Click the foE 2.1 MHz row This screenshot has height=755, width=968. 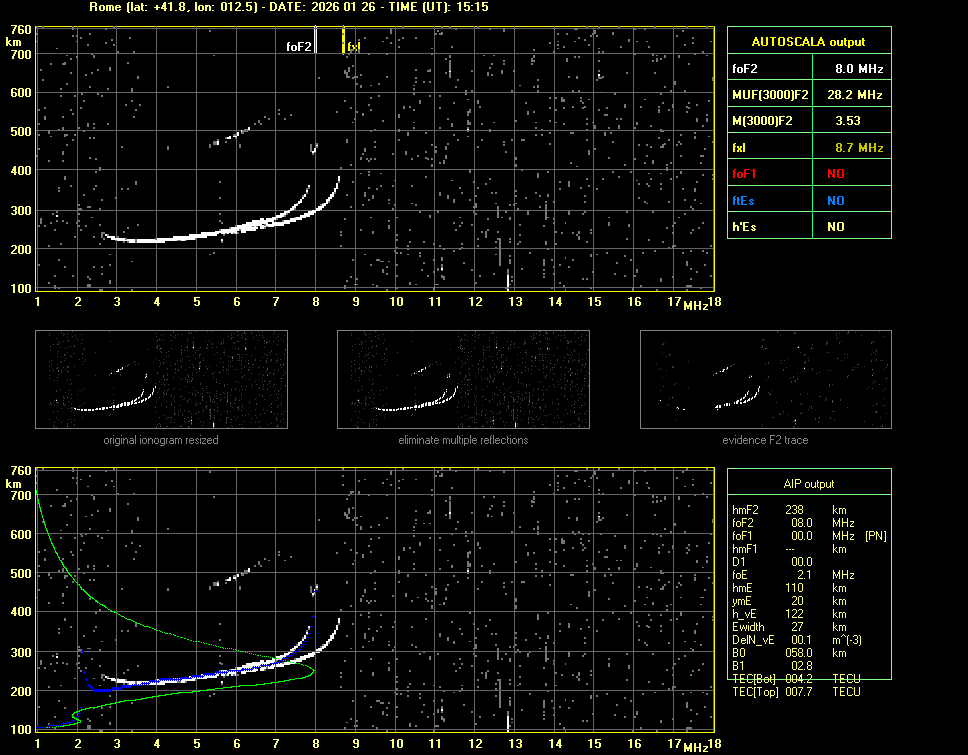pyautogui.click(x=795, y=575)
